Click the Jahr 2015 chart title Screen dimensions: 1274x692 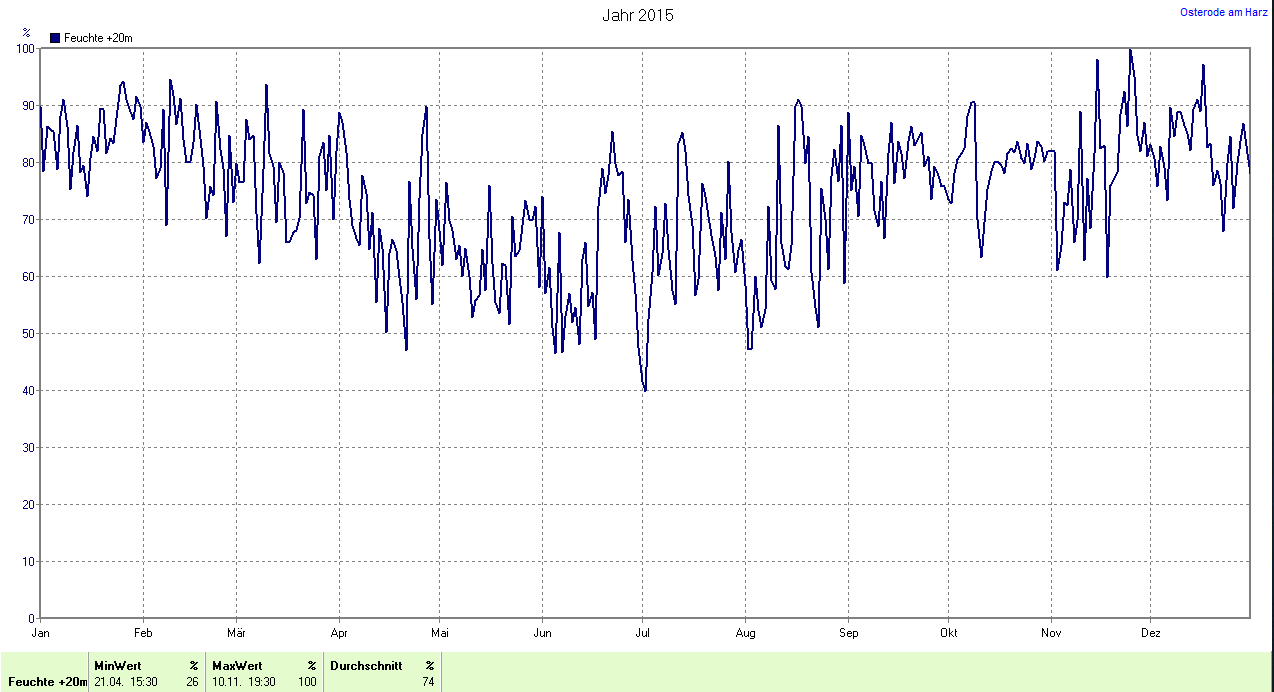pyautogui.click(x=637, y=15)
